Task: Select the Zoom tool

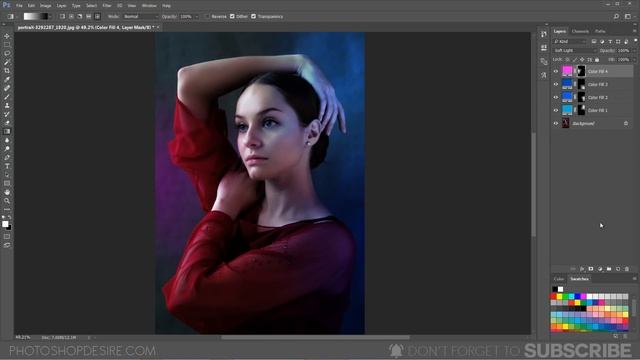Action: [7, 201]
